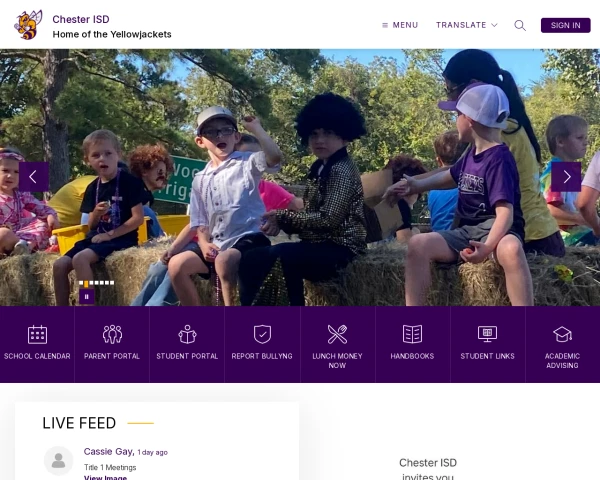Open the Handbooks book icon
Viewport: 600px width, 480px height.
click(x=412, y=334)
